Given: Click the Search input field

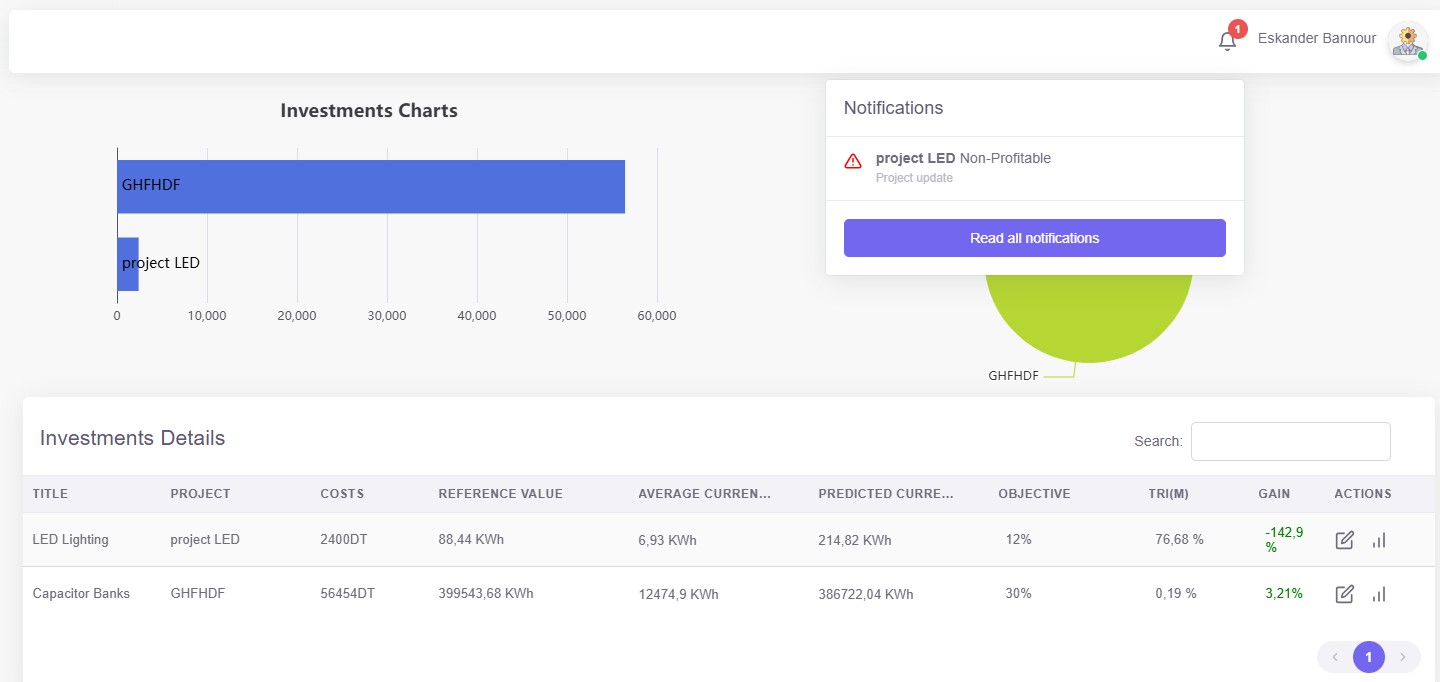Looking at the screenshot, I should pyautogui.click(x=1290, y=441).
